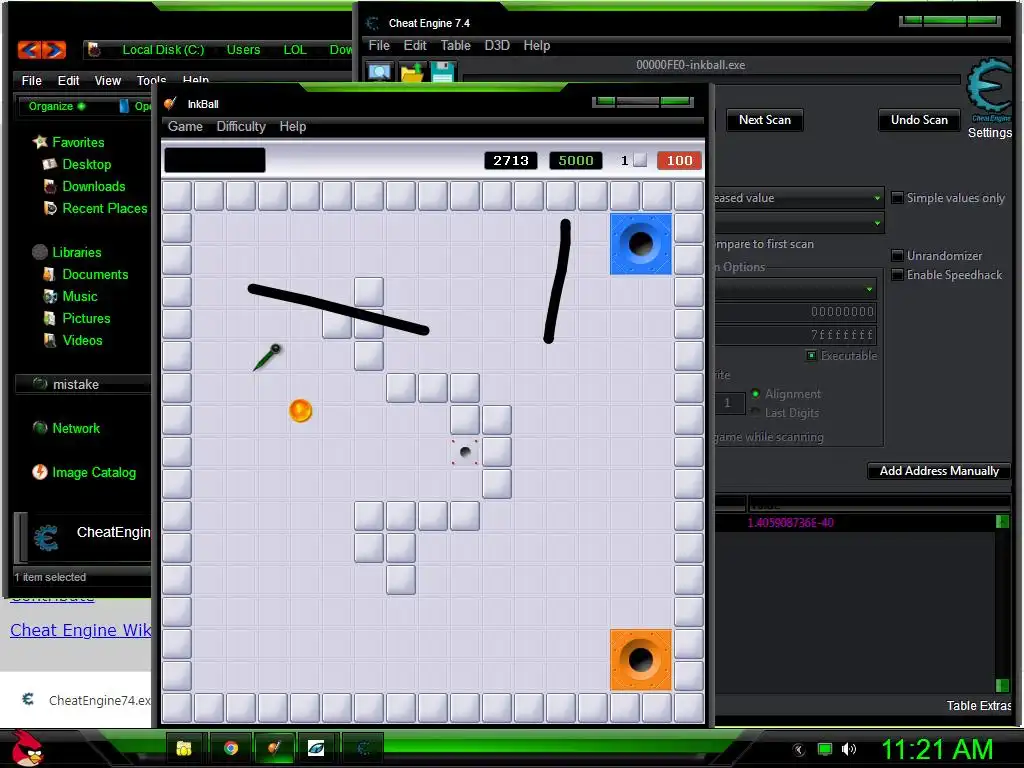Toggle the Executable checkbox
Image resolution: width=1024 pixels, height=768 pixels.
pos(811,356)
